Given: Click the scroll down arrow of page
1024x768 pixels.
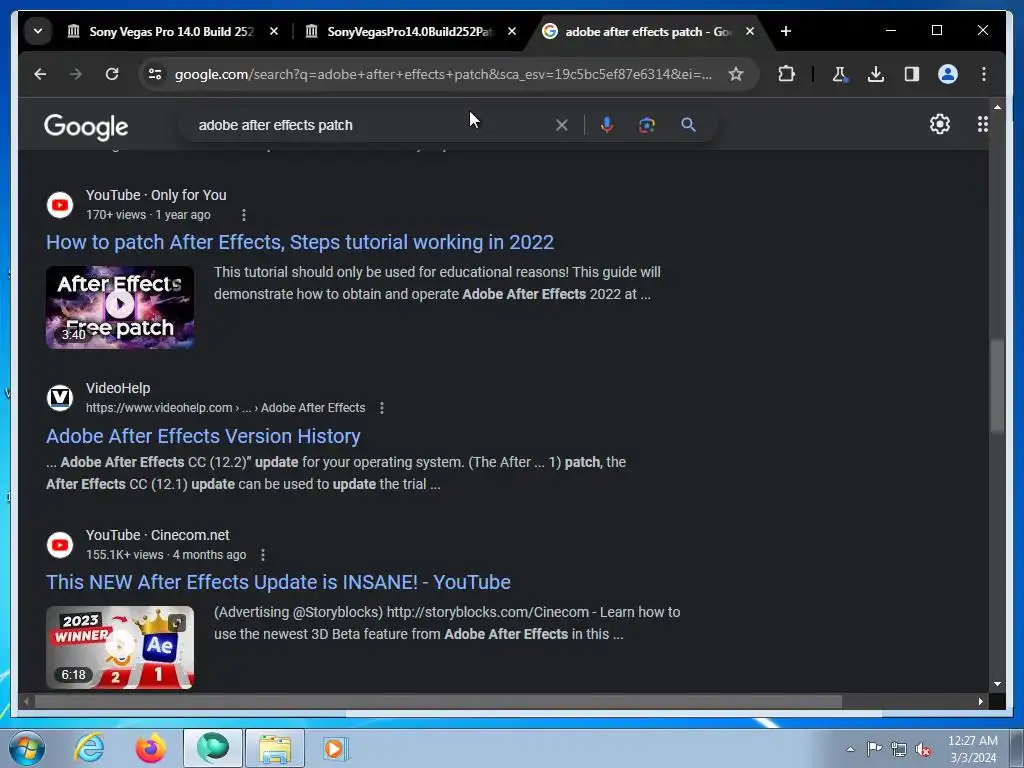Looking at the screenshot, I should [x=997, y=684].
